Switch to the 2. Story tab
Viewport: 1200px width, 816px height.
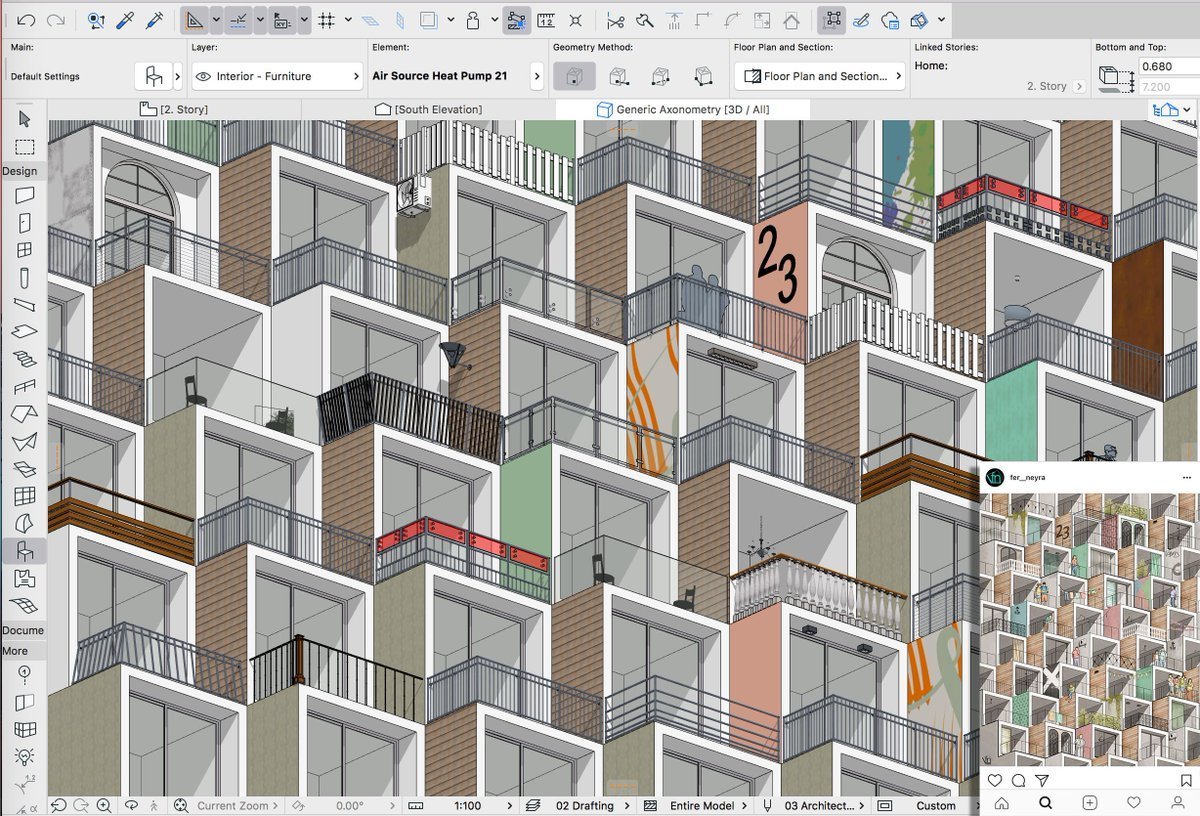coord(174,109)
